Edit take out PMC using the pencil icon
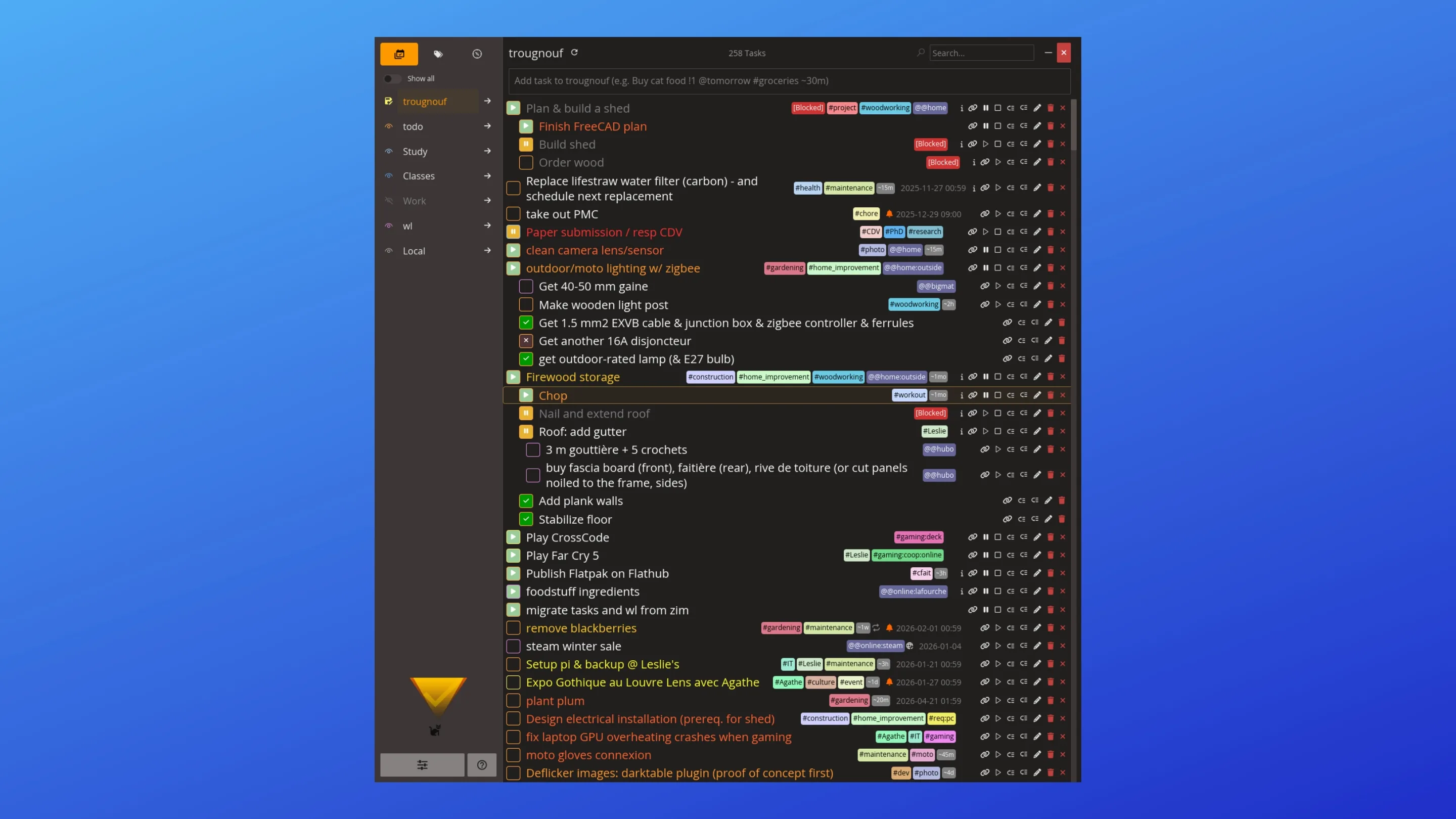This screenshot has height=819, width=1456. point(1038,214)
